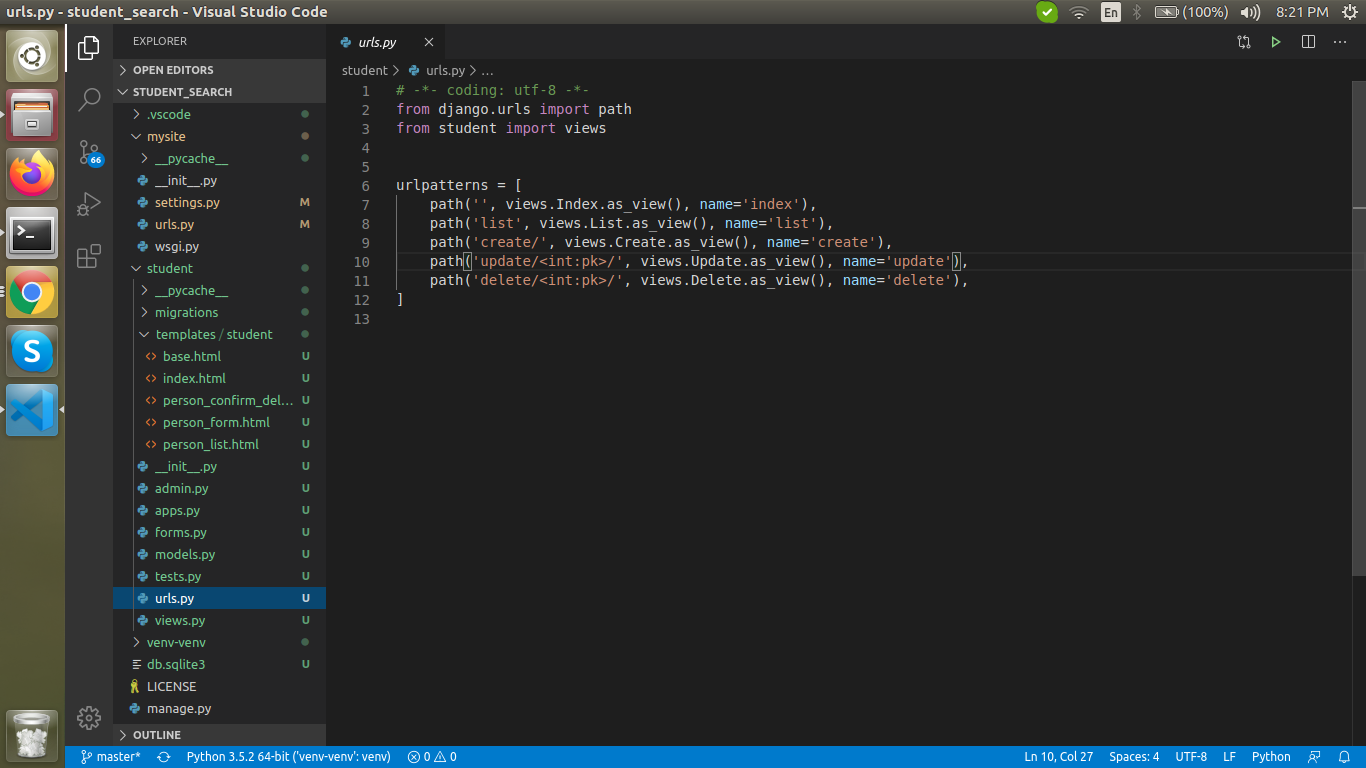Go to line via Ln 10, Col 27
The image size is (1366, 768).
coord(1059,757)
